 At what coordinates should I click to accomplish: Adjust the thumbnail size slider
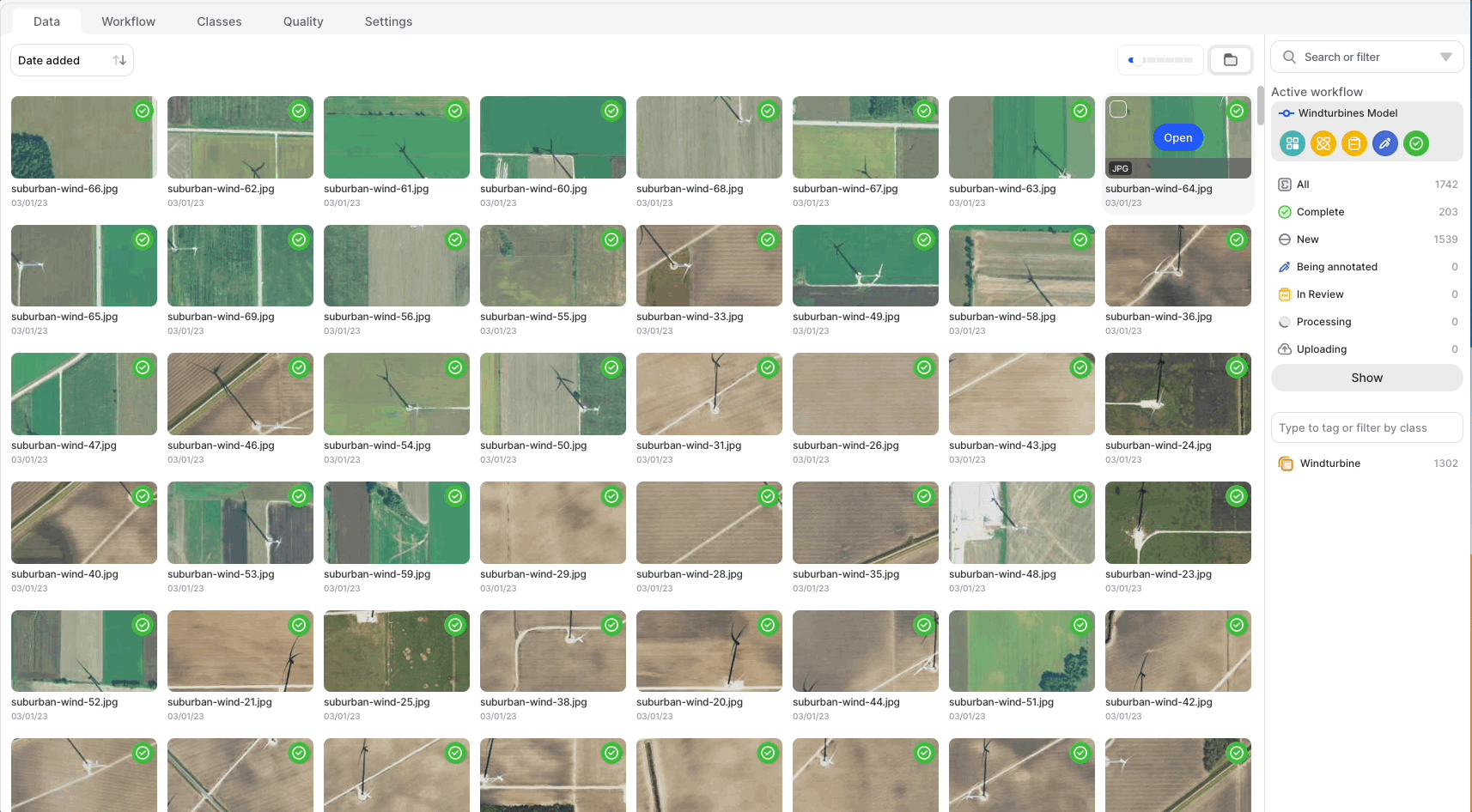[x=1161, y=60]
